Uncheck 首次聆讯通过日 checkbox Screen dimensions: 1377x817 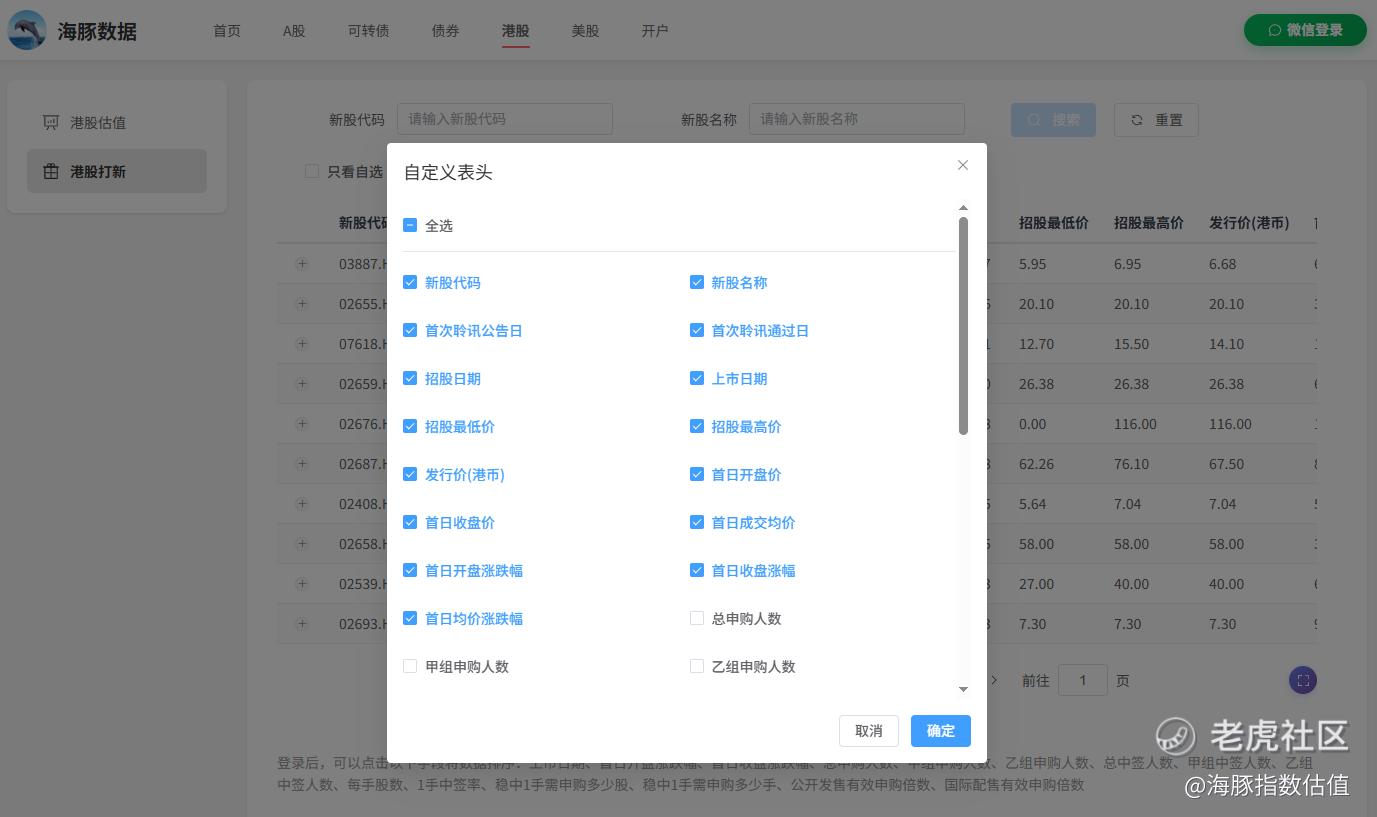[697, 331]
